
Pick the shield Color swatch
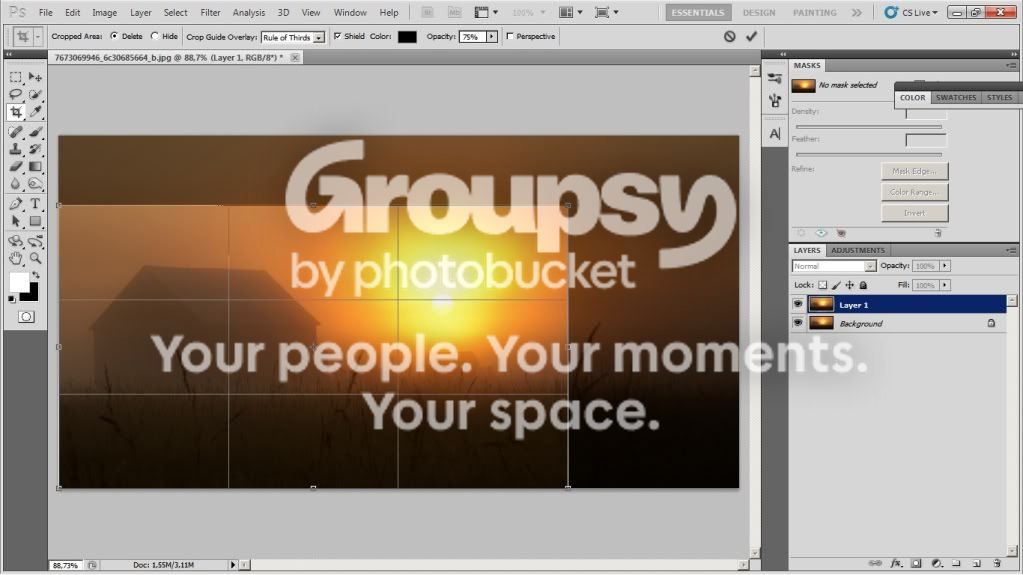point(407,37)
